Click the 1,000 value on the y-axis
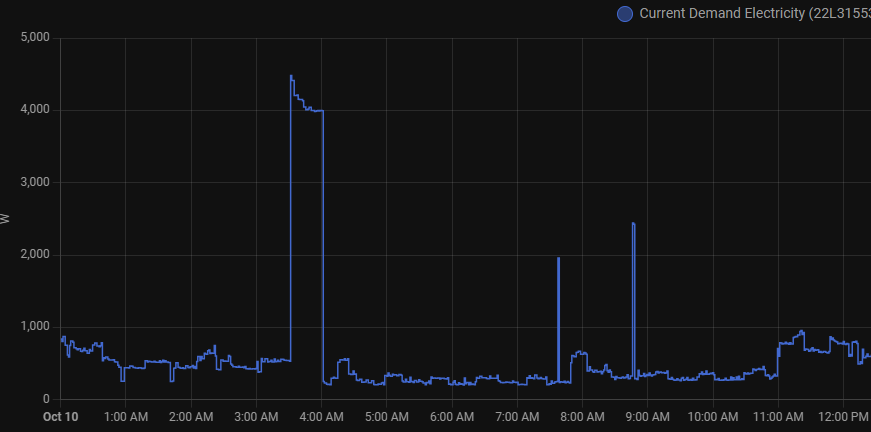This screenshot has height=432, width=871. 34,327
